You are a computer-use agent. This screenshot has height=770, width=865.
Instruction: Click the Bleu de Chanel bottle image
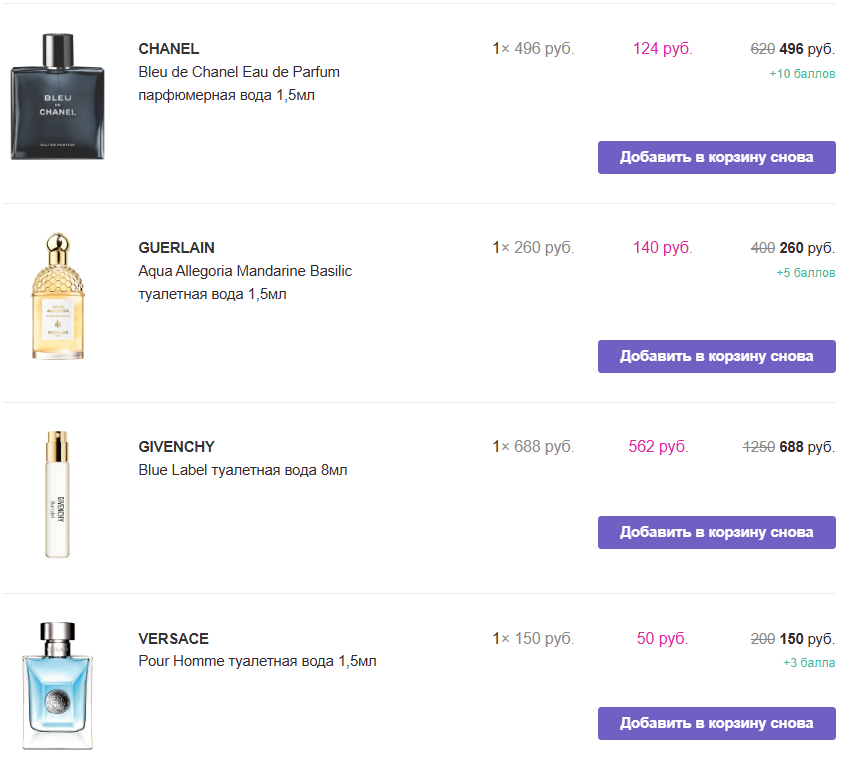[x=57, y=96]
